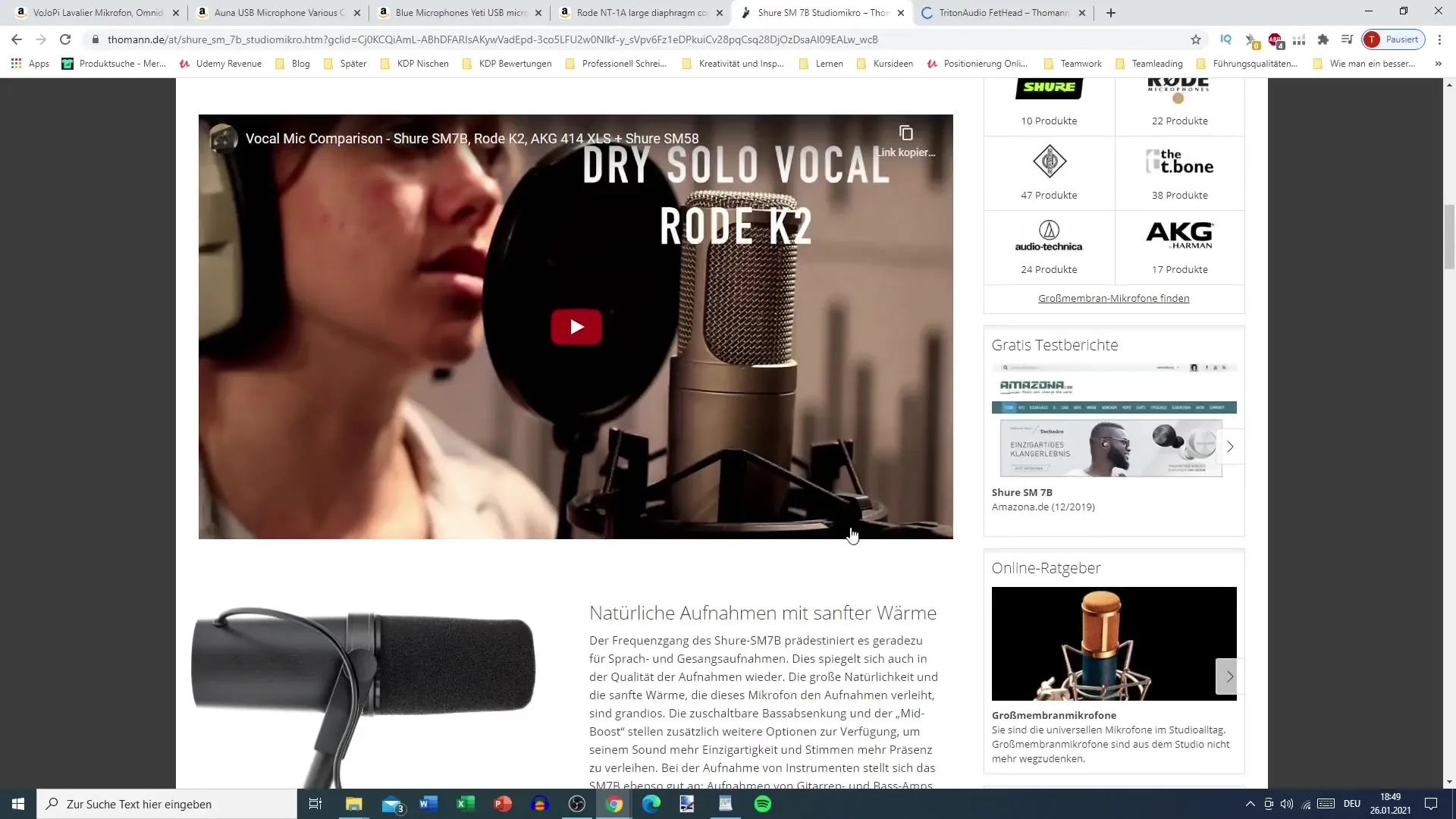
Task: Open Microsoft Edge from the taskbar
Action: (651, 804)
